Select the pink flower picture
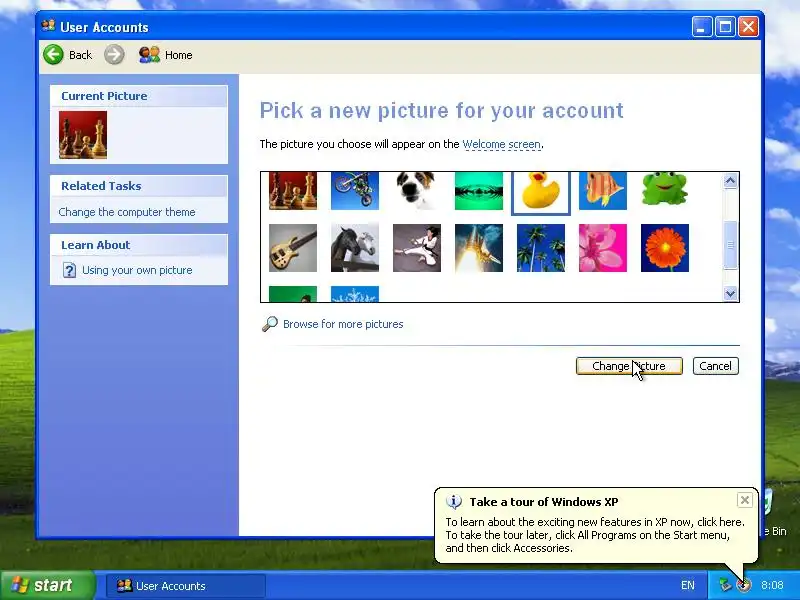This screenshot has width=800, height=600. point(603,248)
